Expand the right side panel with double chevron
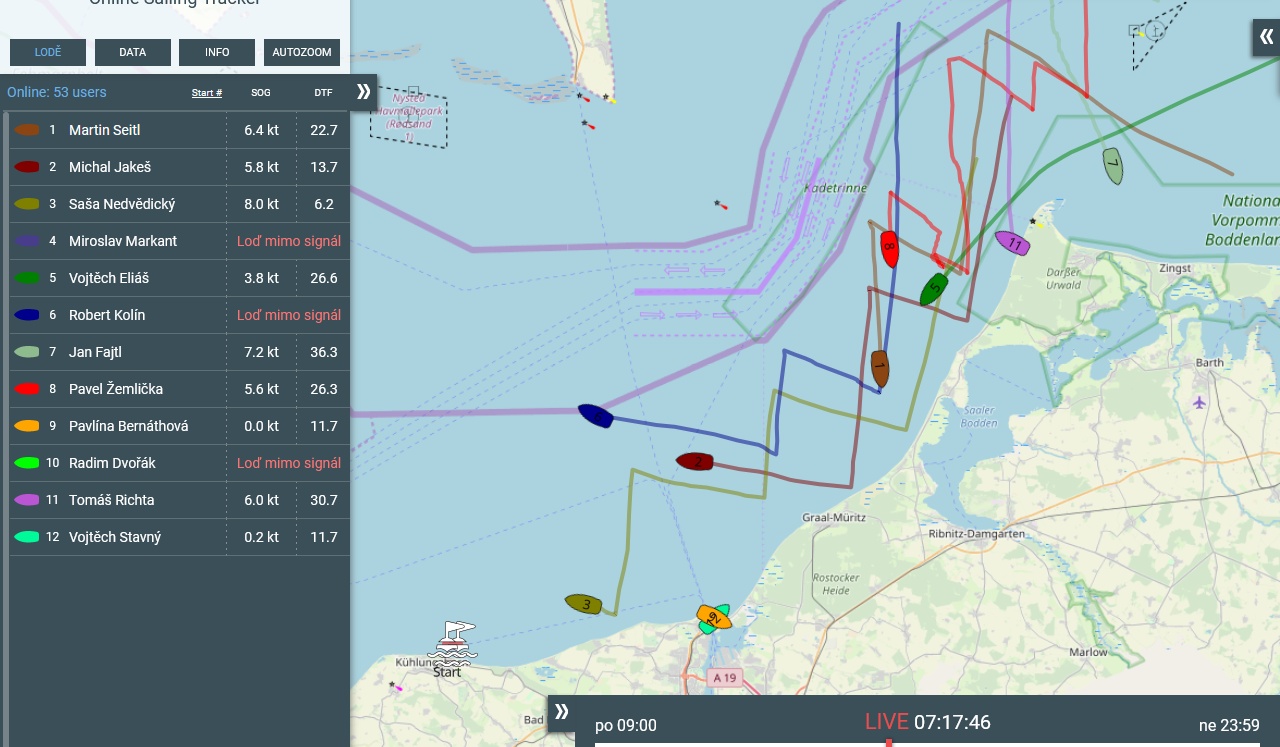This screenshot has height=747, width=1280. point(1266,38)
